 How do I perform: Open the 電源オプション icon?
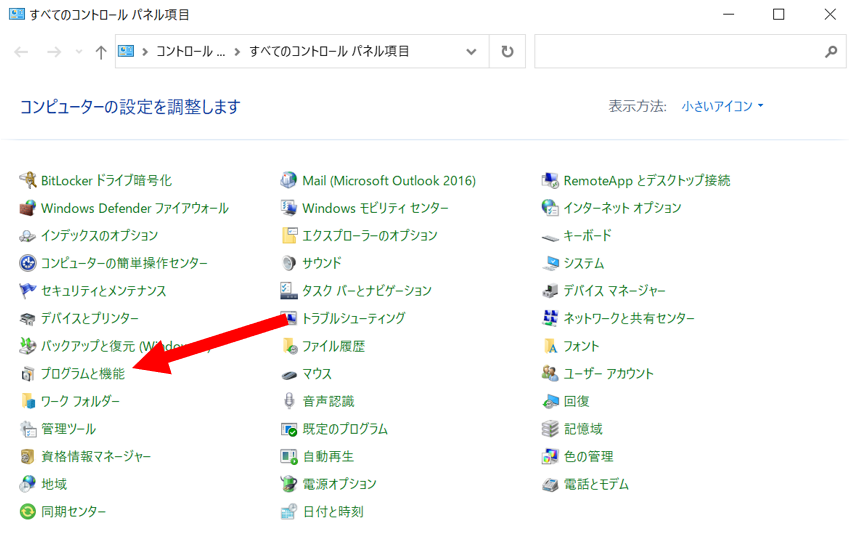pyautogui.click(x=289, y=484)
